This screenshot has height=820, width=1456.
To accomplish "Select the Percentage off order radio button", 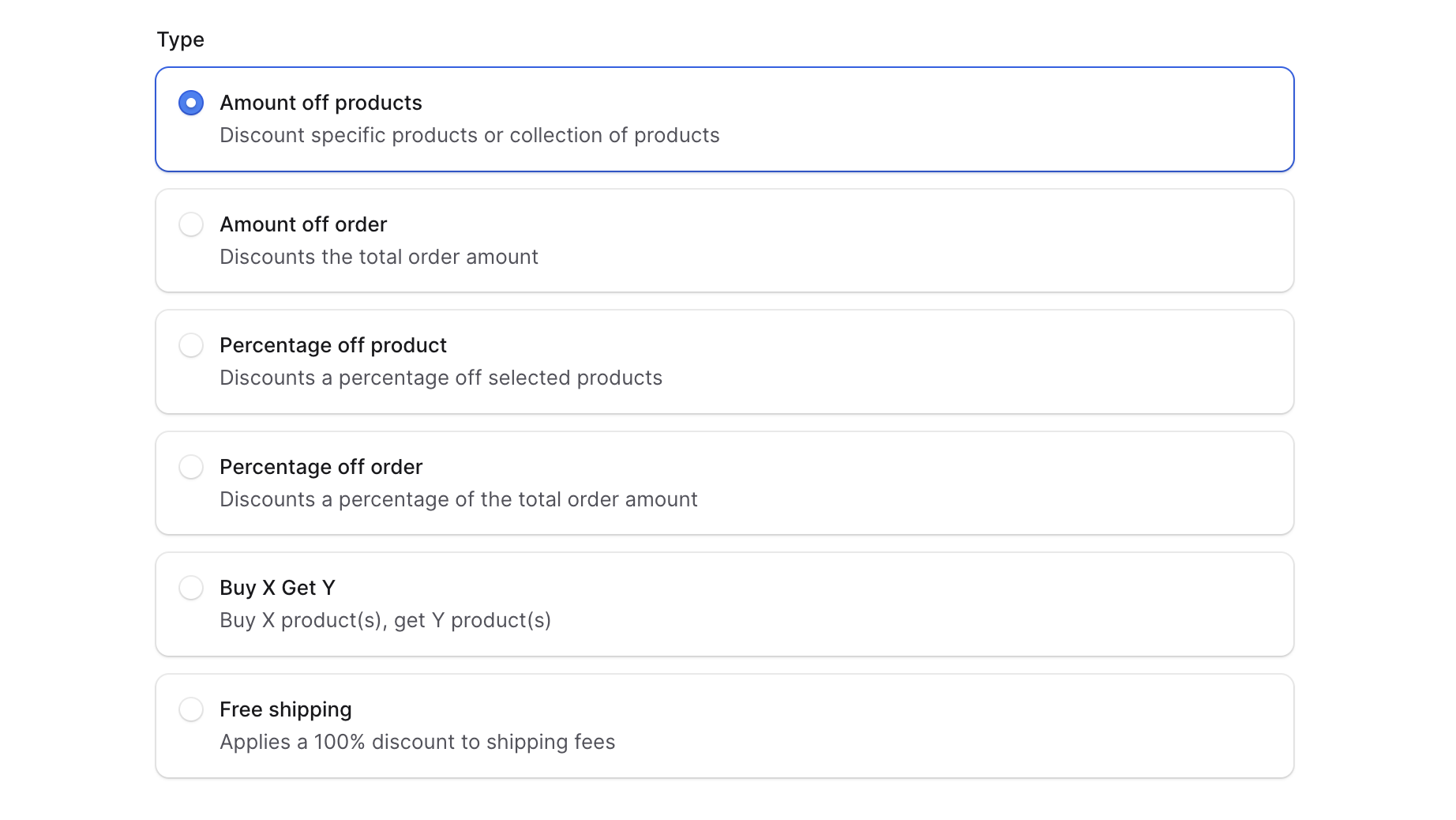I will point(190,467).
